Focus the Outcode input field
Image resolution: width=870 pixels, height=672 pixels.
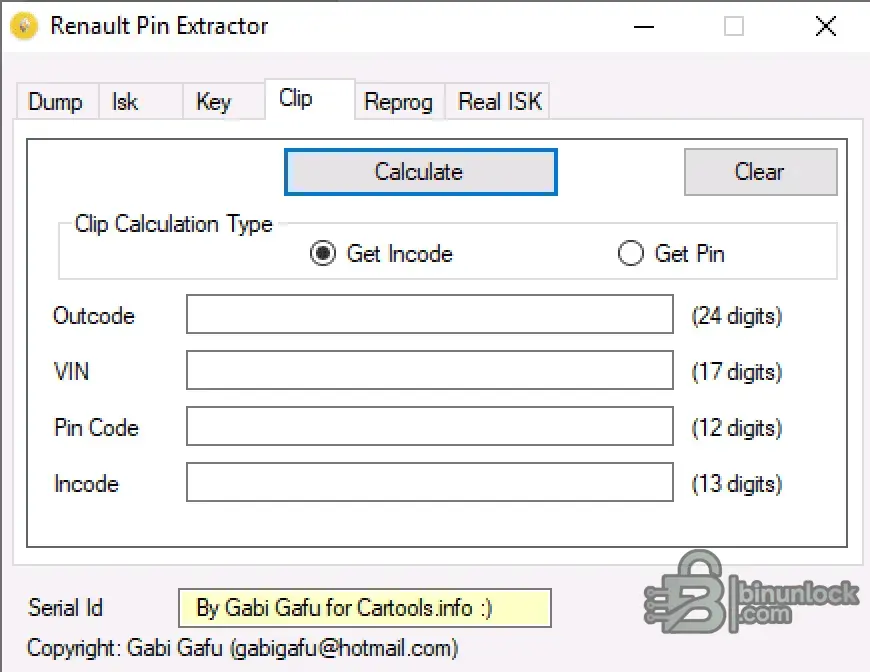point(430,314)
